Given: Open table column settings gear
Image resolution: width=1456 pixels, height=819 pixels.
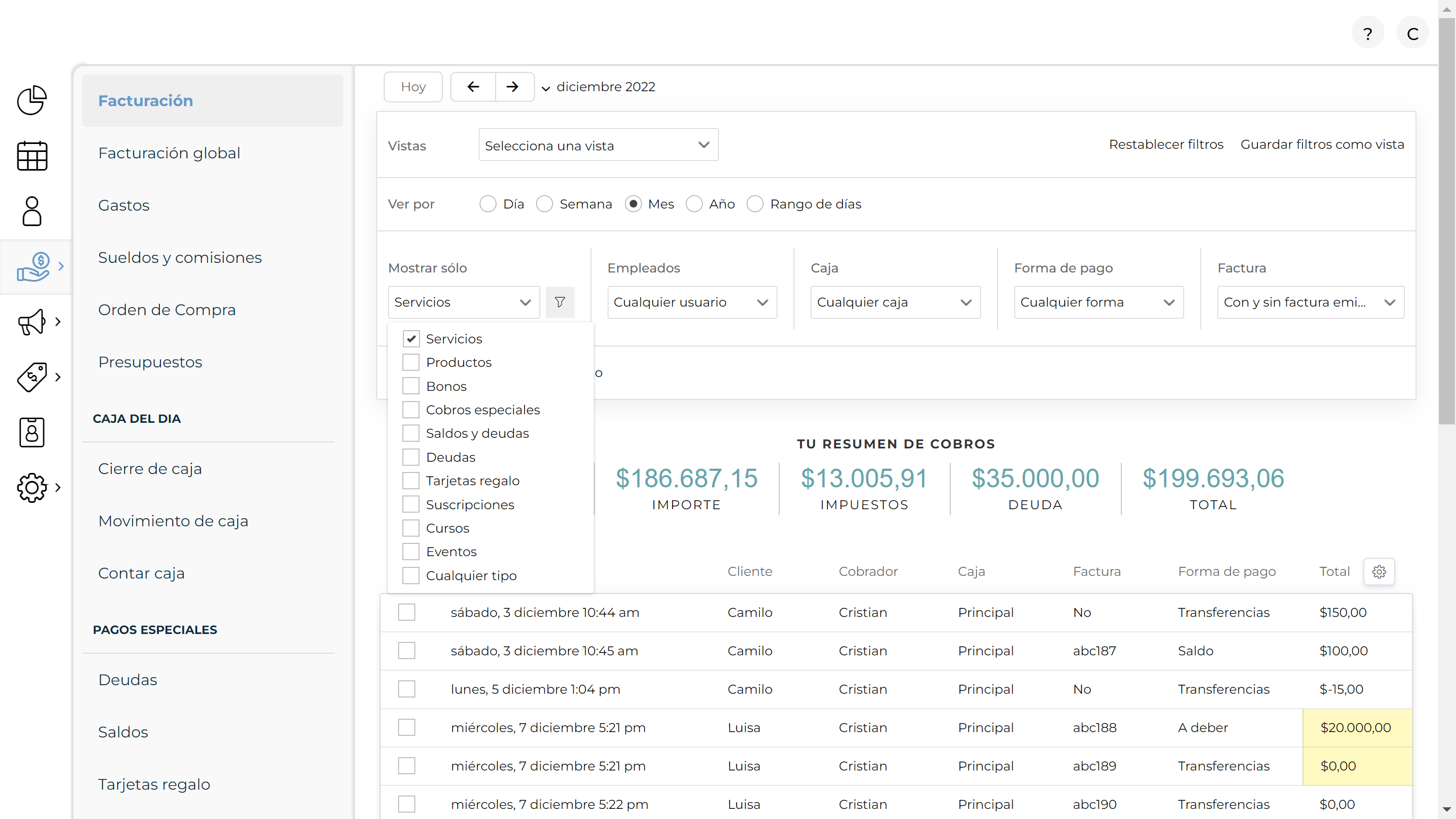Looking at the screenshot, I should pos(1379,572).
